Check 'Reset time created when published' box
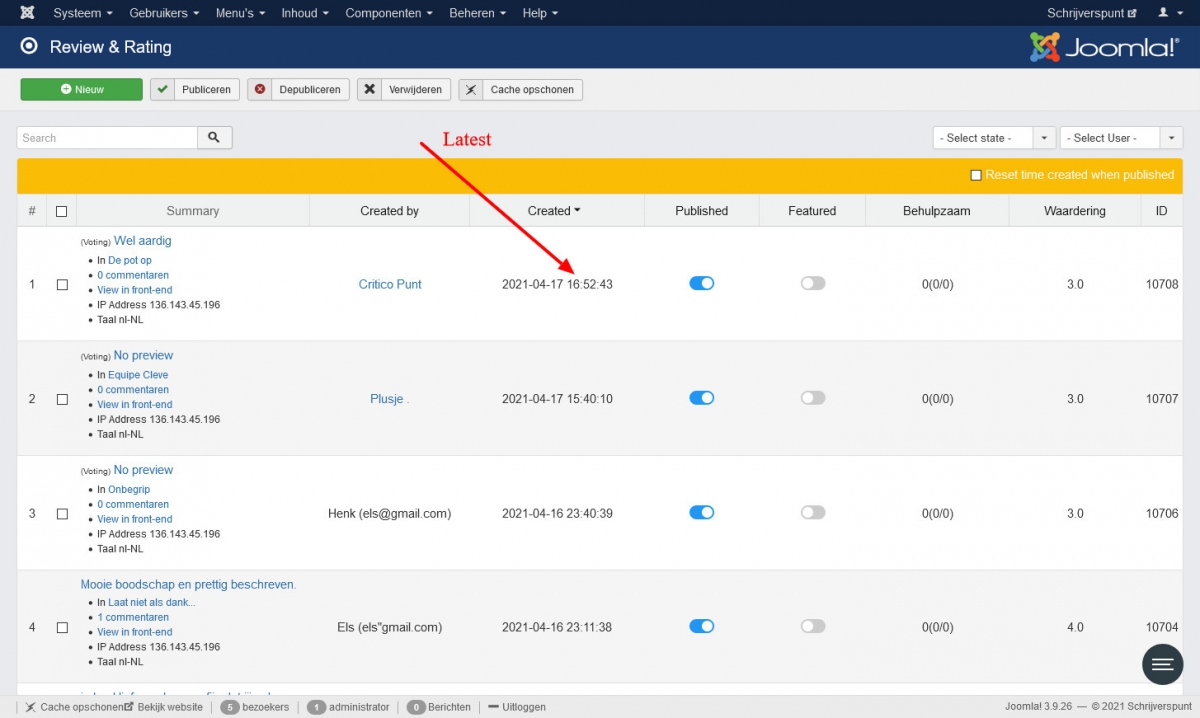 [976, 175]
